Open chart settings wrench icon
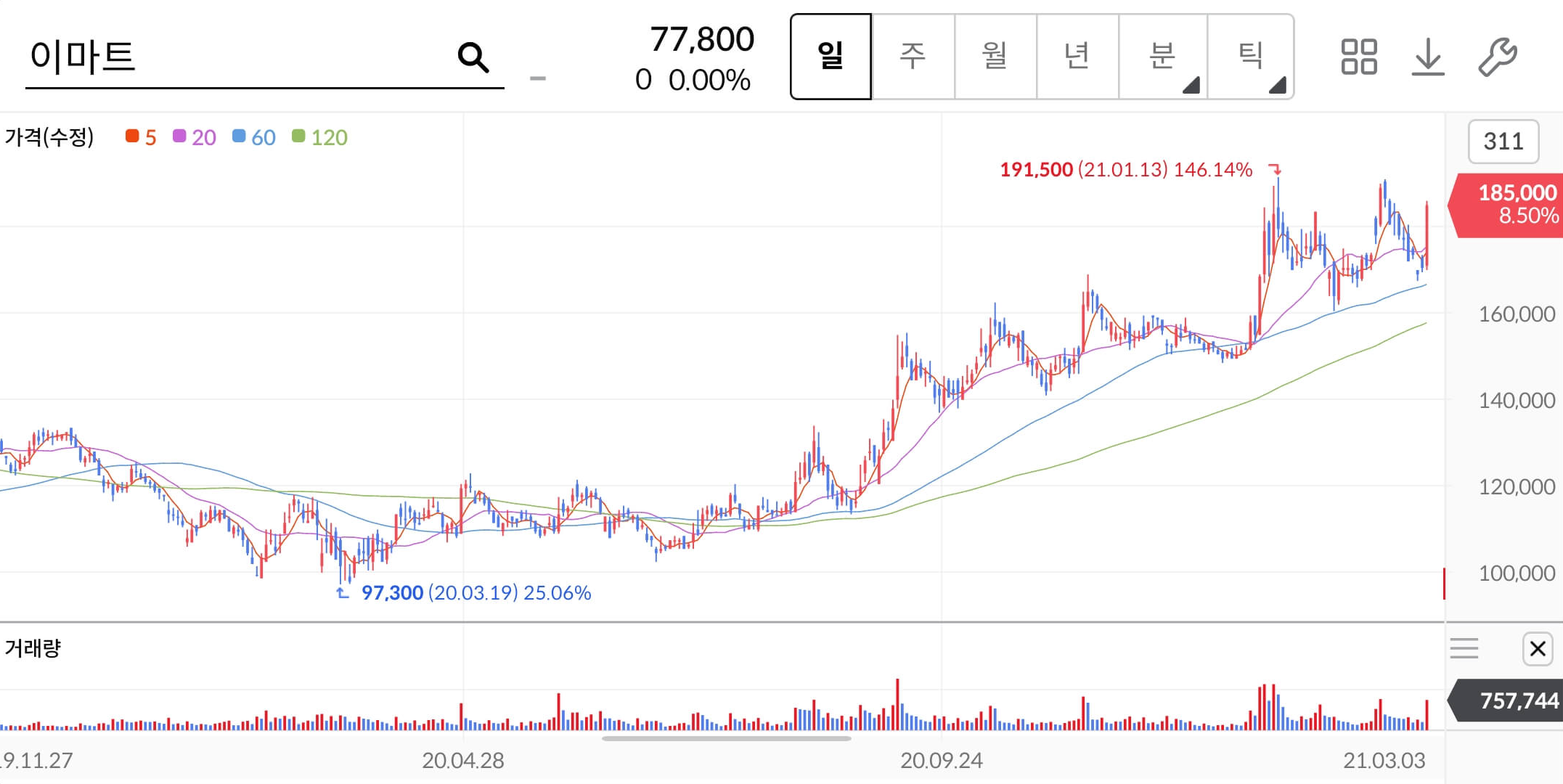 pos(1497,57)
